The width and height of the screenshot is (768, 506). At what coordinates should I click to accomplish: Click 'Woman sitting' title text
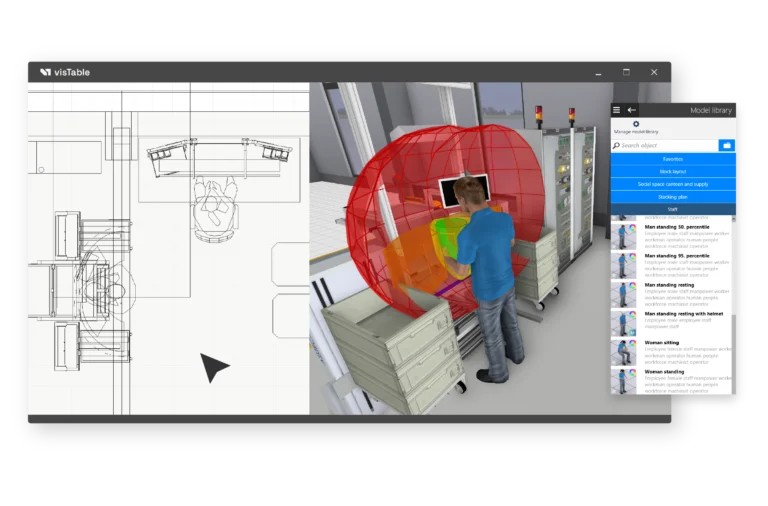pyautogui.click(x=662, y=342)
